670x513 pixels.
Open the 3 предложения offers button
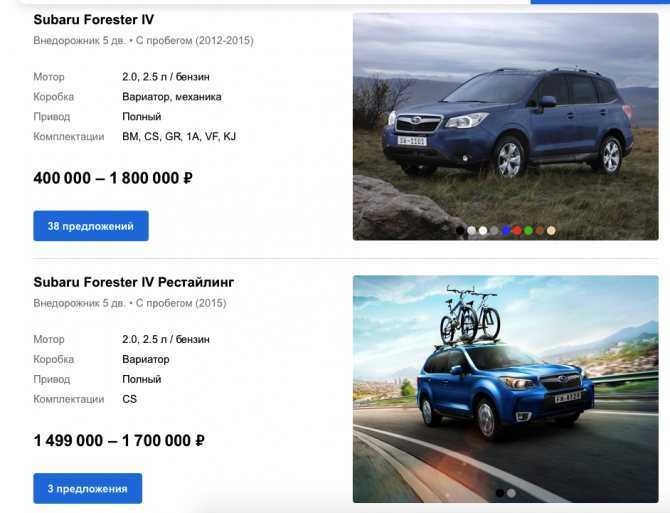point(88,488)
